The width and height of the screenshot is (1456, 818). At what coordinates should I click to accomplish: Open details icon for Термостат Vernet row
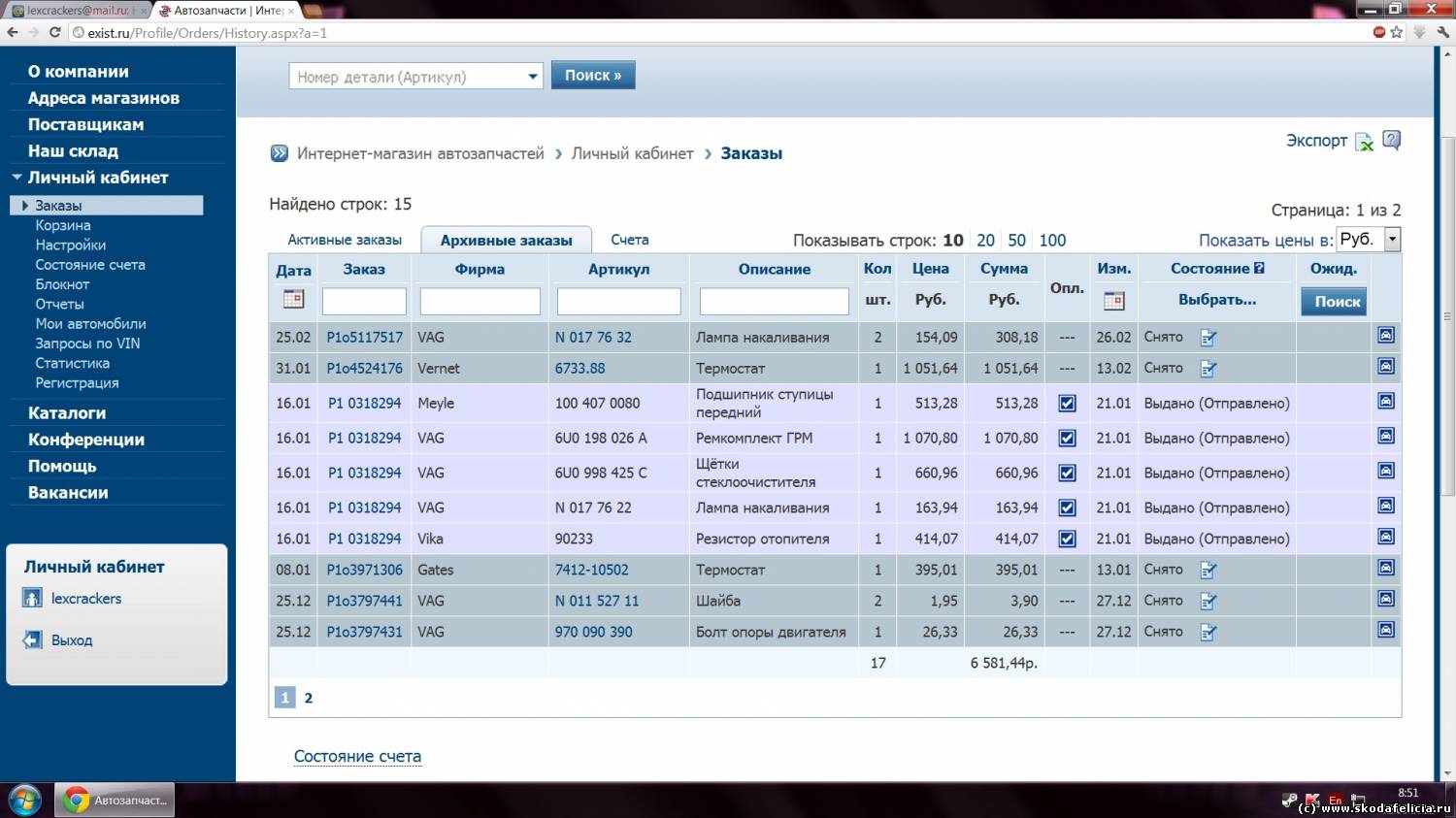pyautogui.click(x=1386, y=367)
